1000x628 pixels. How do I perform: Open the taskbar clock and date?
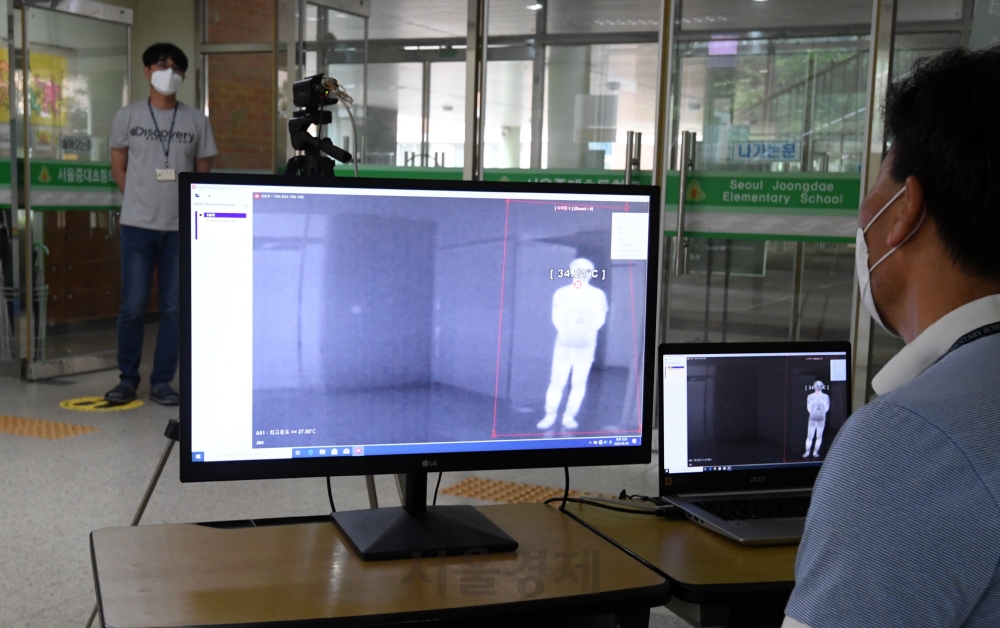click(621, 441)
